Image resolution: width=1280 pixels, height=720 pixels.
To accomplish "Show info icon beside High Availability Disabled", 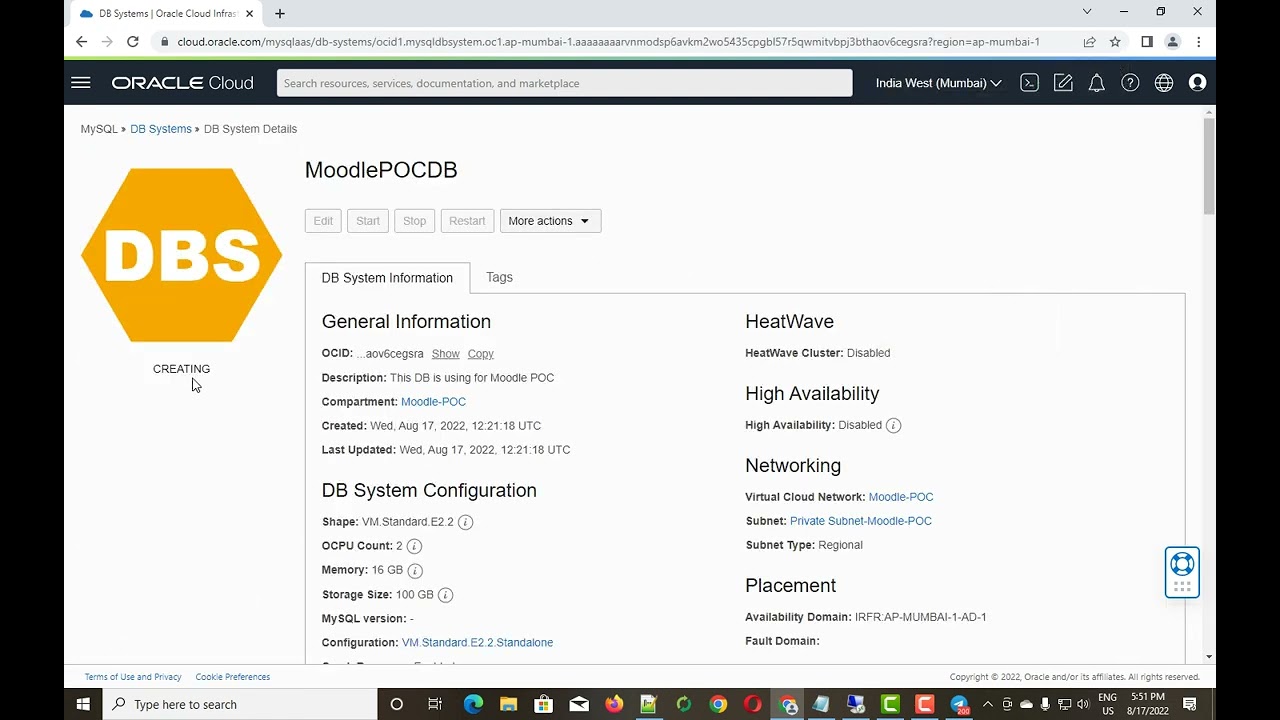I will (x=894, y=425).
